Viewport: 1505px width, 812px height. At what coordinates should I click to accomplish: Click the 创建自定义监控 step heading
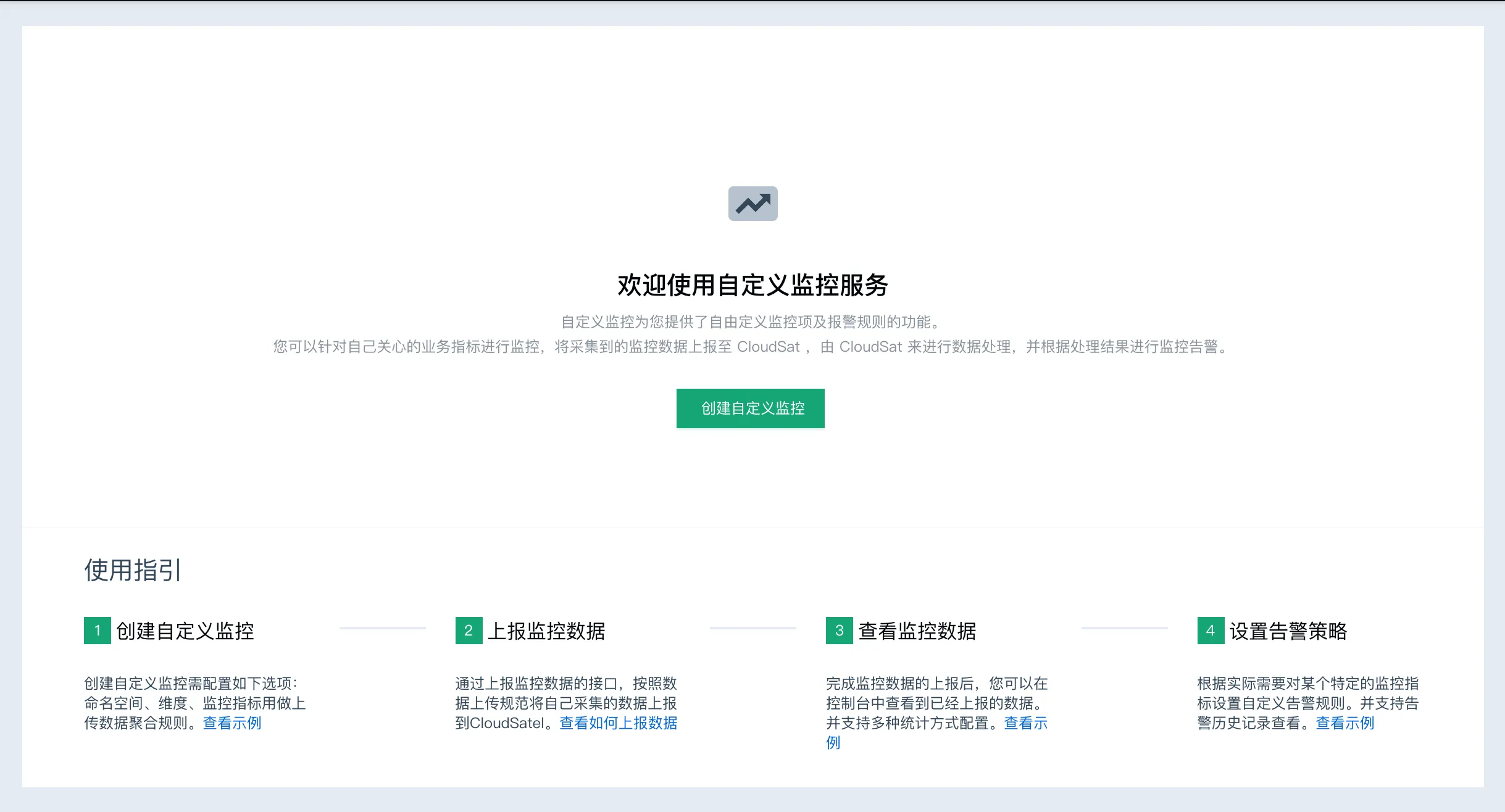(x=185, y=631)
